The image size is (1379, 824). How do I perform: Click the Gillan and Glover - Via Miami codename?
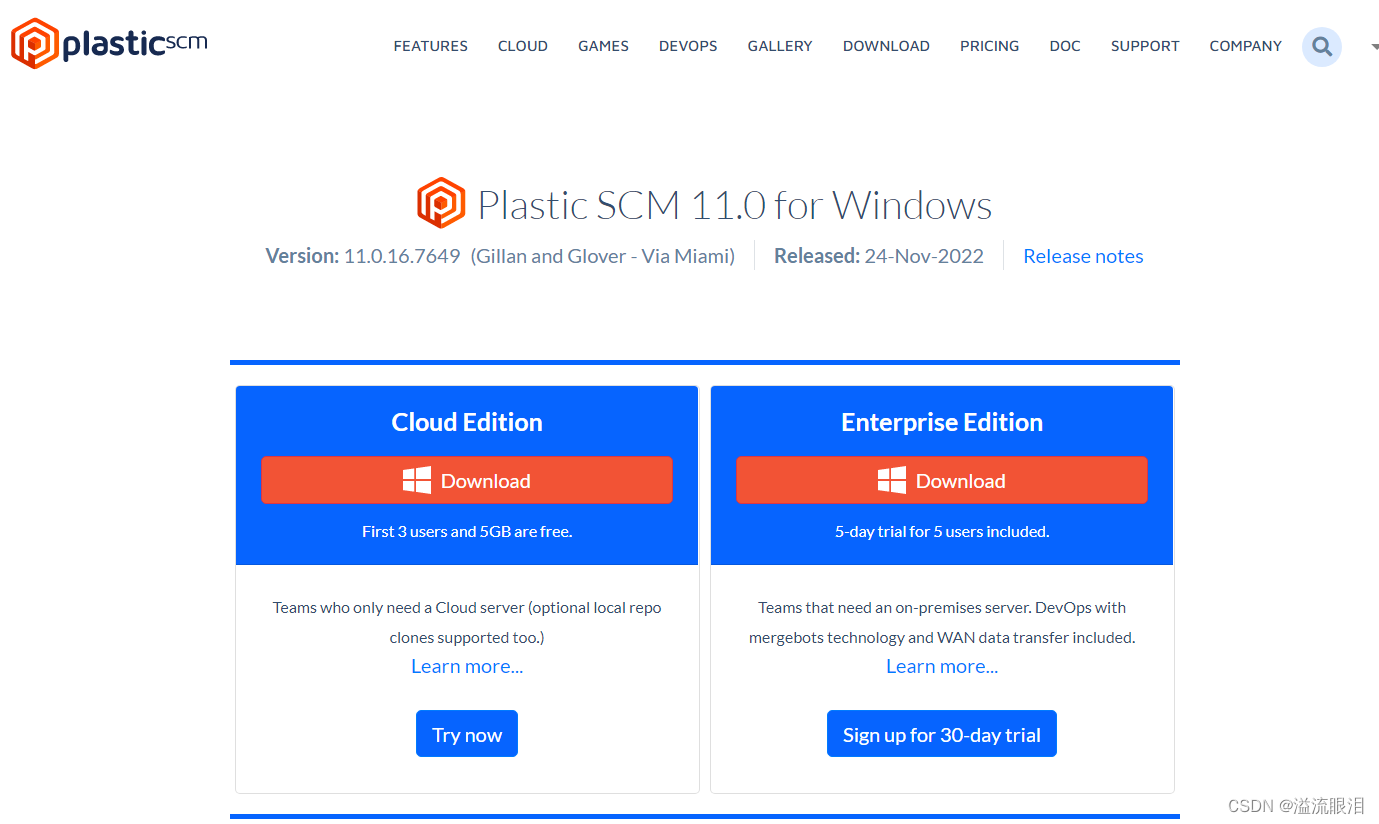pyautogui.click(x=603, y=256)
